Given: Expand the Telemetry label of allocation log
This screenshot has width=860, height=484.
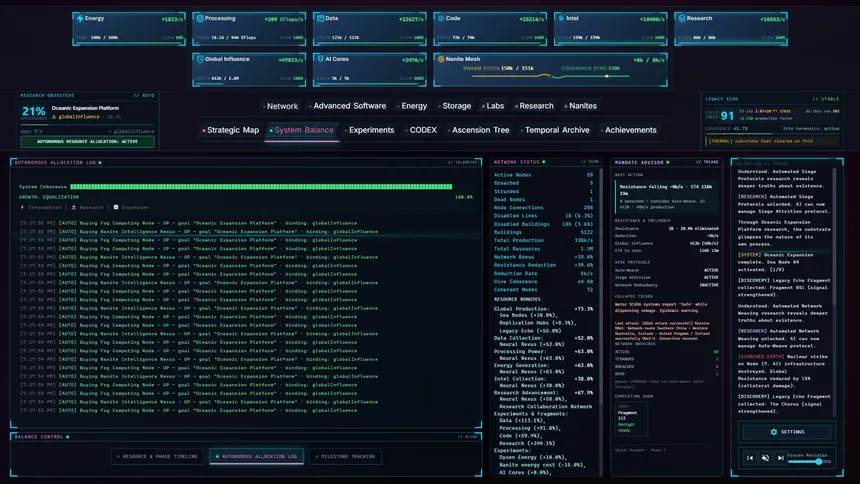Looking at the screenshot, I should click(462, 162).
